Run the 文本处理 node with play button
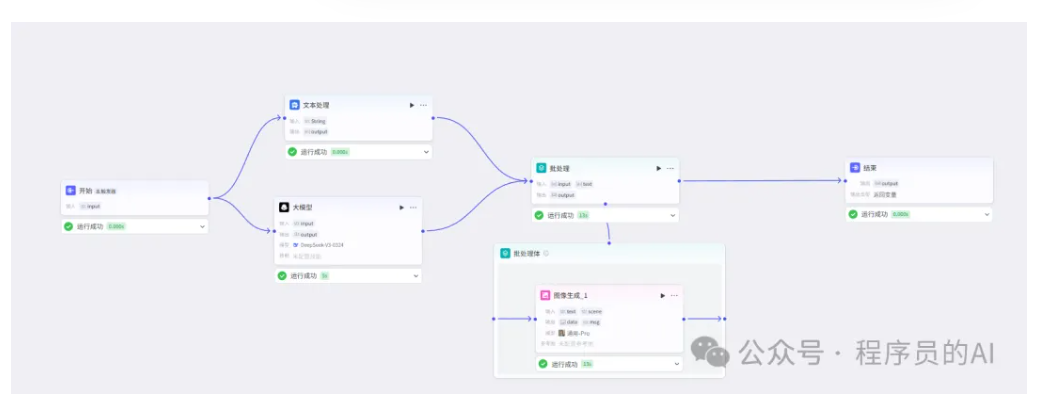Screen dimensions: 1044x397 click(x=411, y=105)
